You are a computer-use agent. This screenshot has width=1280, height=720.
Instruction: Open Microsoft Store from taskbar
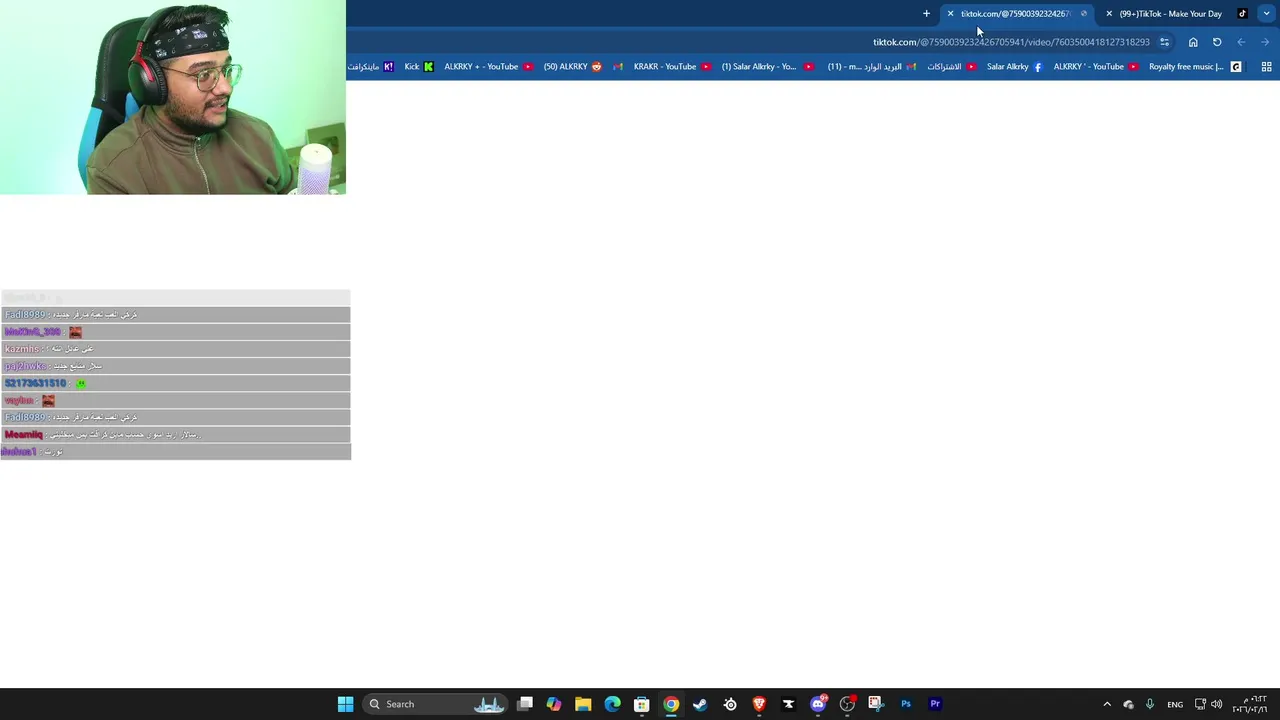pos(642,704)
